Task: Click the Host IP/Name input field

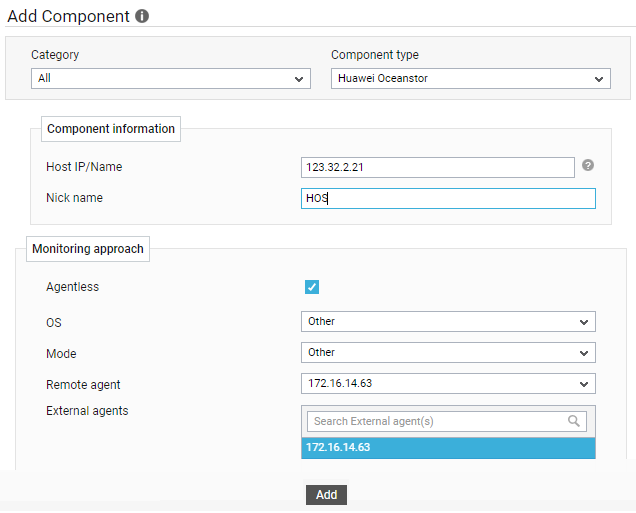Action: coord(438,167)
